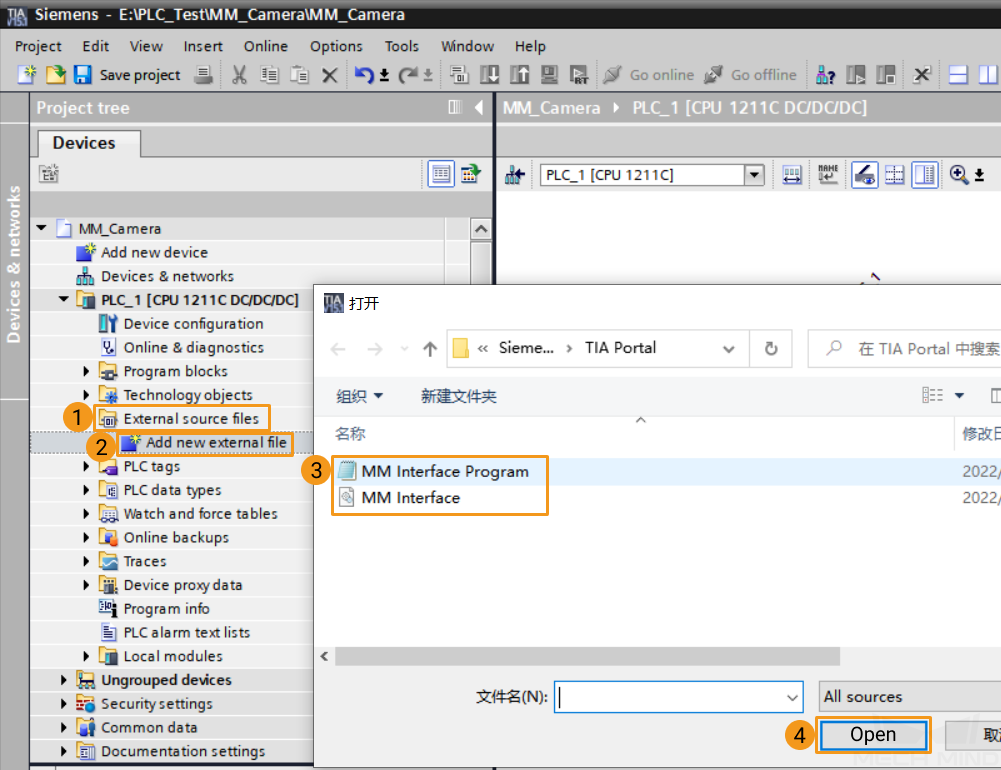Click the Split editor horizontally icon
Screen dimensions: 1001x770
(958, 75)
